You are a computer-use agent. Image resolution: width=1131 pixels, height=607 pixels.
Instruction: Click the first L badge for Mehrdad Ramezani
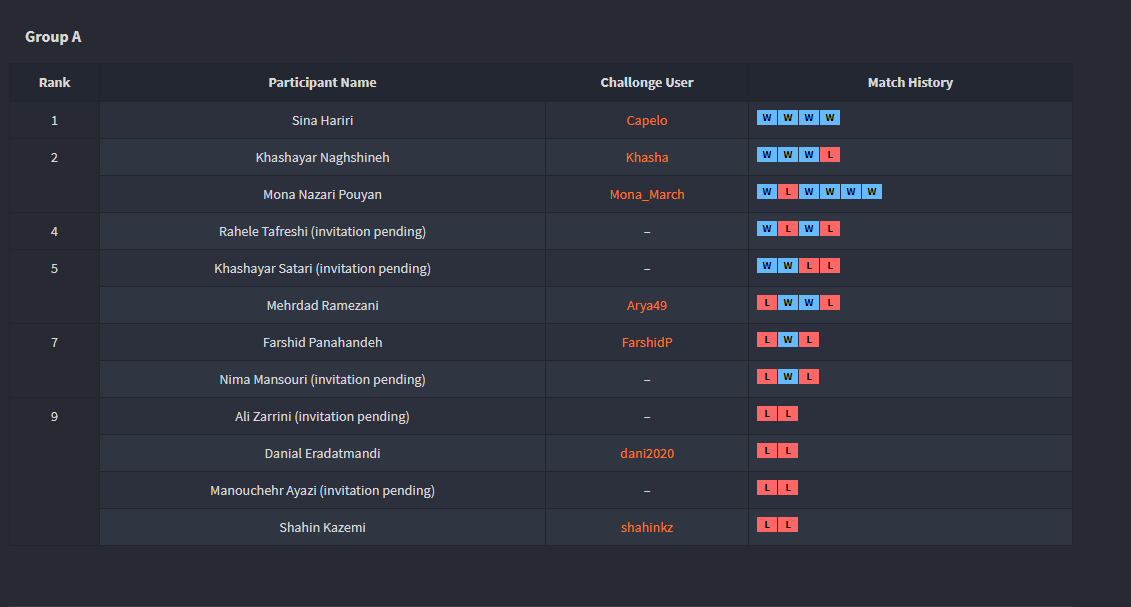click(767, 303)
